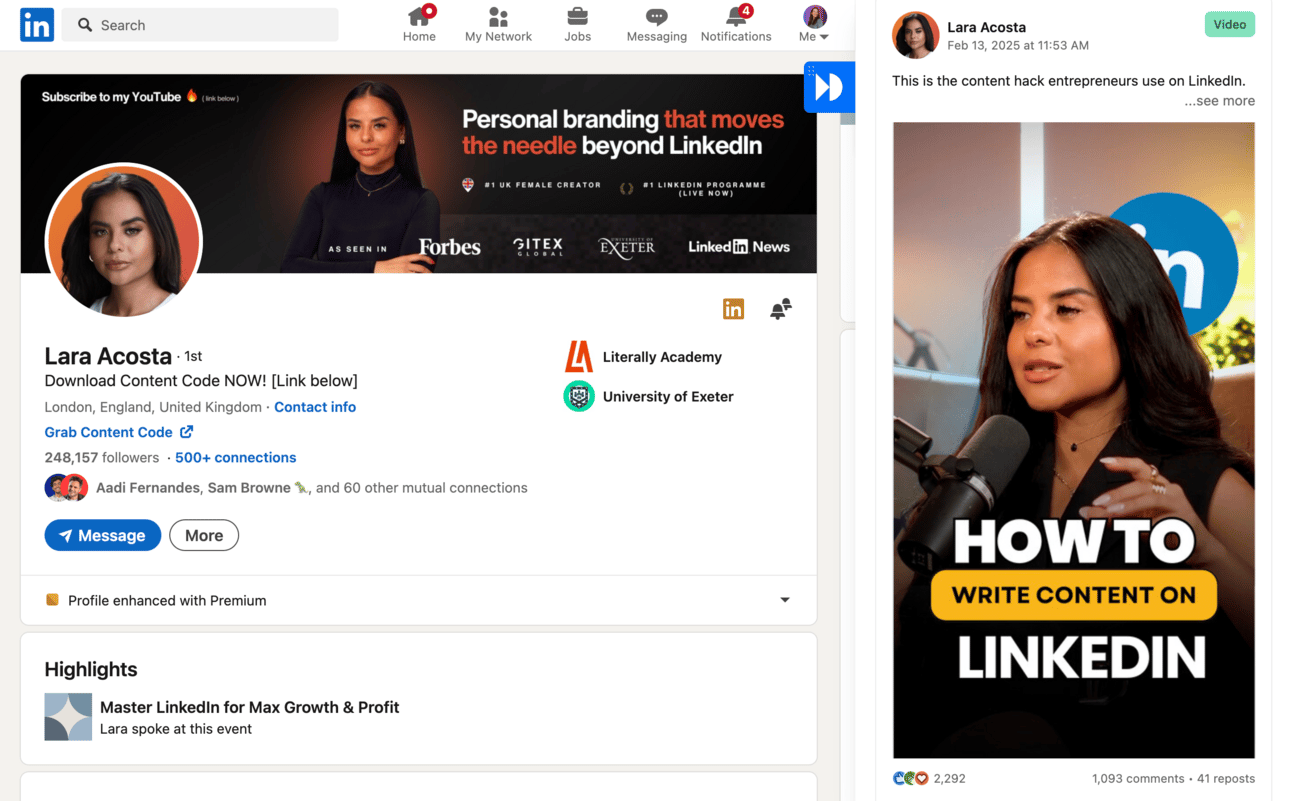Open the Messaging tab
Screen dimensions: 1292x801
[656, 24]
